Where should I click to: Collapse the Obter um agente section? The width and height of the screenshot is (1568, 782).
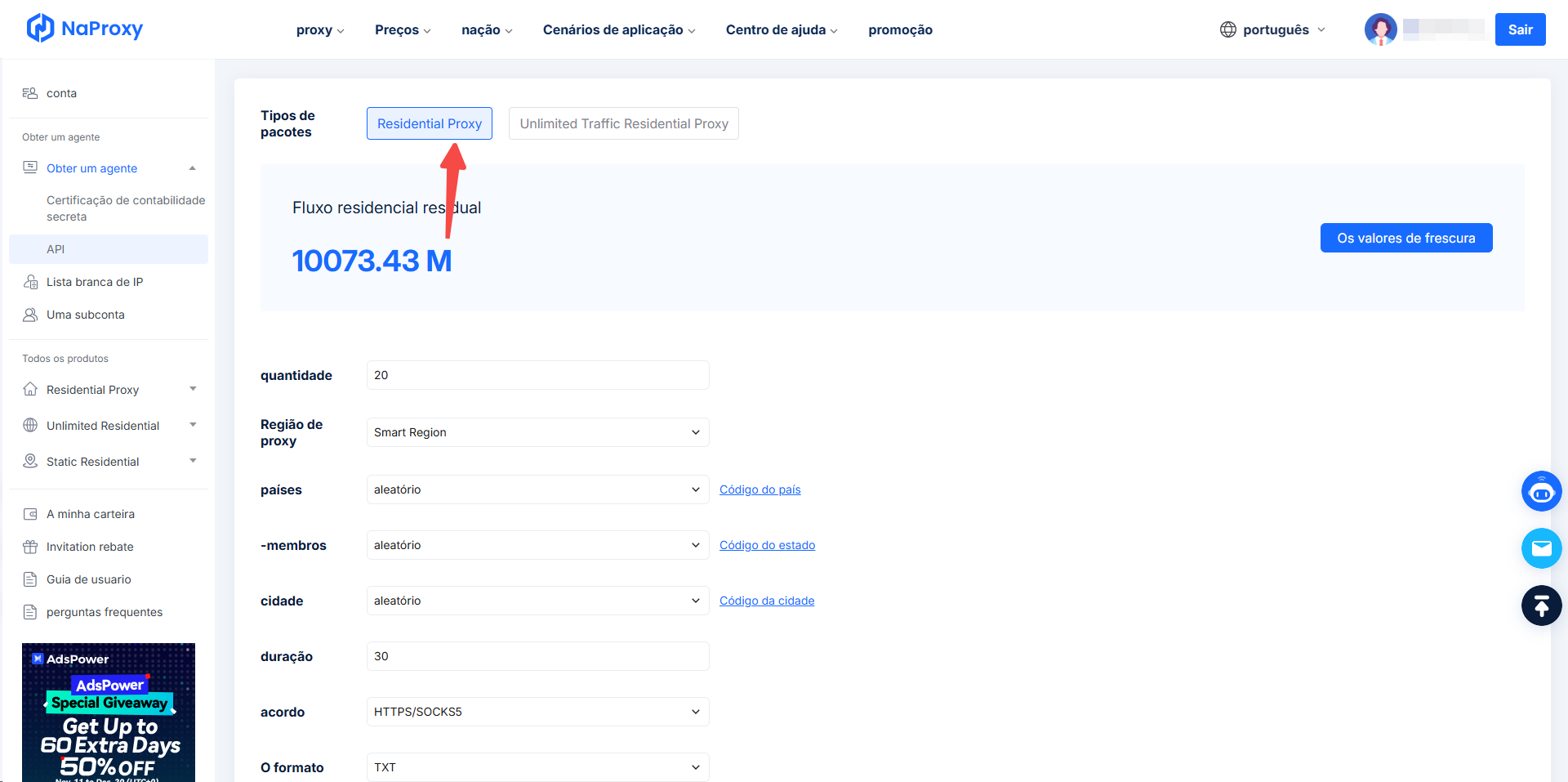pos(193,168)
